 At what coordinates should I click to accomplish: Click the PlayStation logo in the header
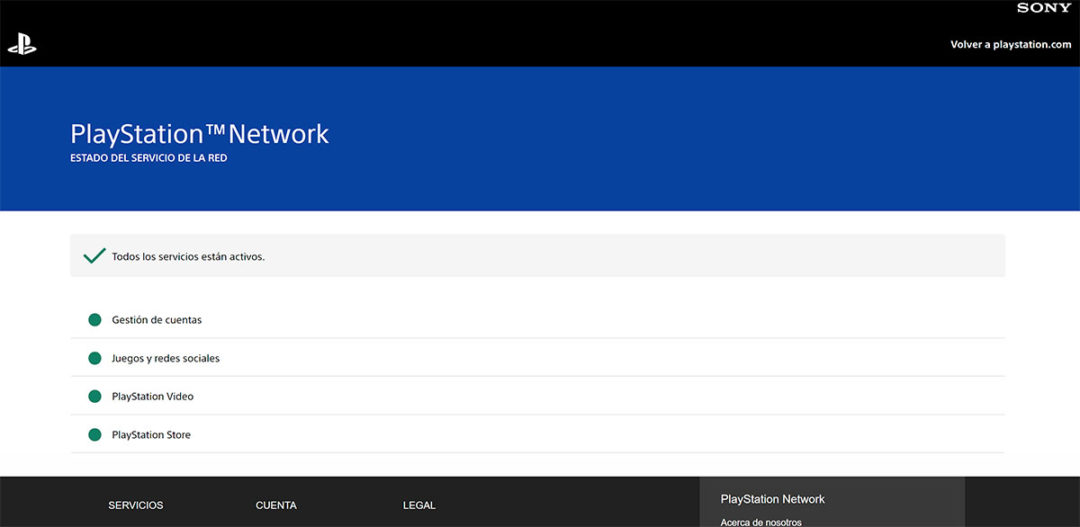pos(21,44)
